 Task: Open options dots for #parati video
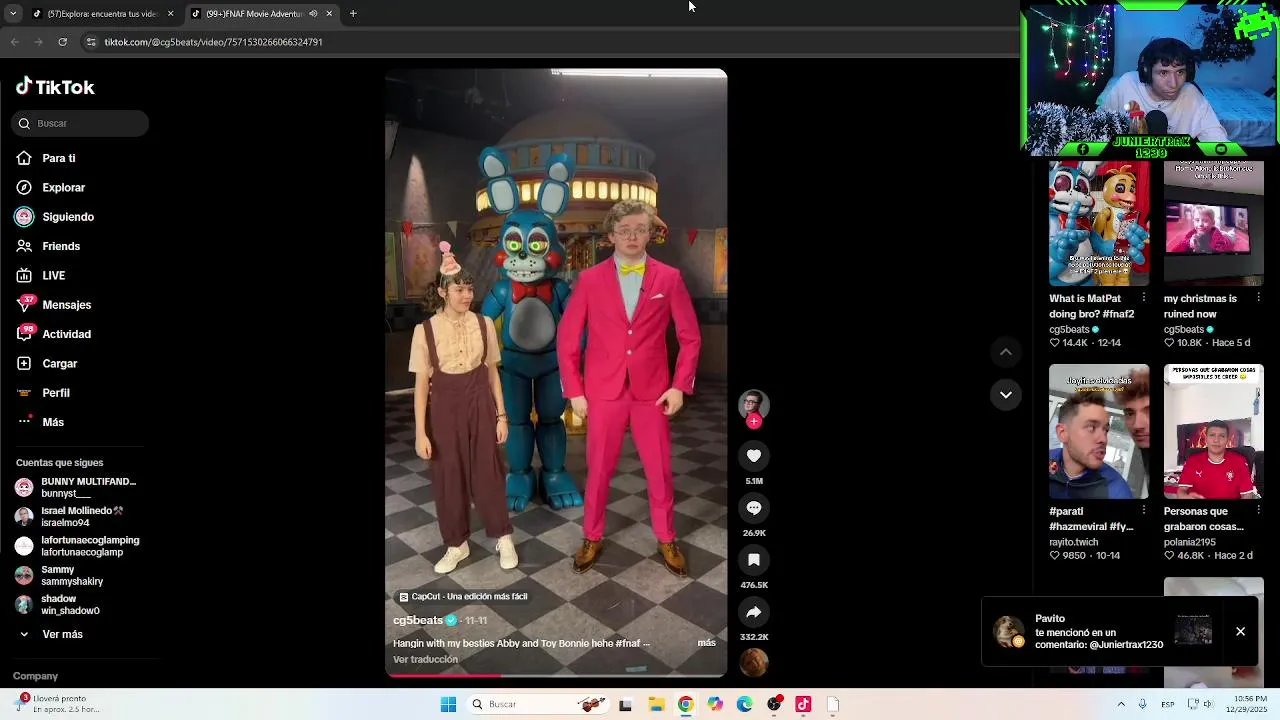pyautogui.click(x=1144, y=511)
